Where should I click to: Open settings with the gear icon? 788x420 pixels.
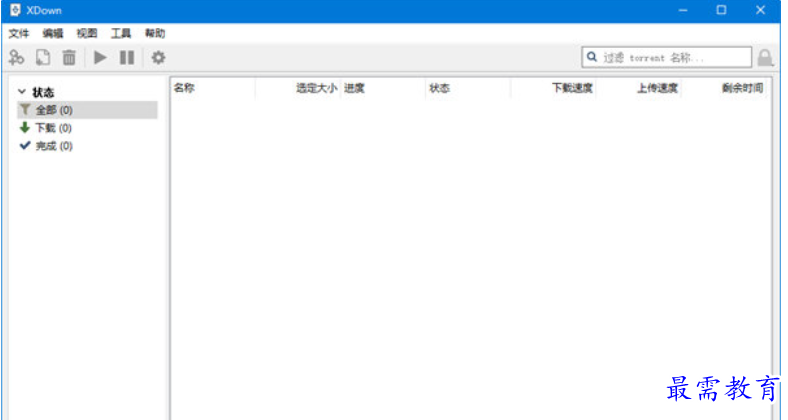click(158, 57)
